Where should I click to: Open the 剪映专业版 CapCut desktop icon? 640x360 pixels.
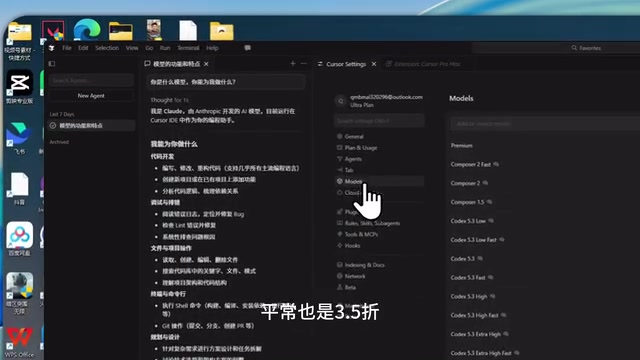(x=19, y=87)
